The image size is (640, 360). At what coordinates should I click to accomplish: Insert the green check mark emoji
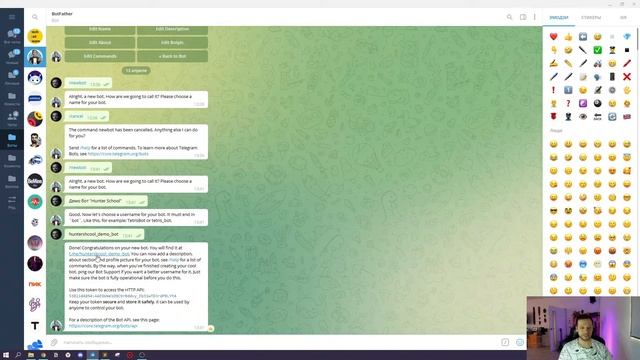click(x=598, y=50)
